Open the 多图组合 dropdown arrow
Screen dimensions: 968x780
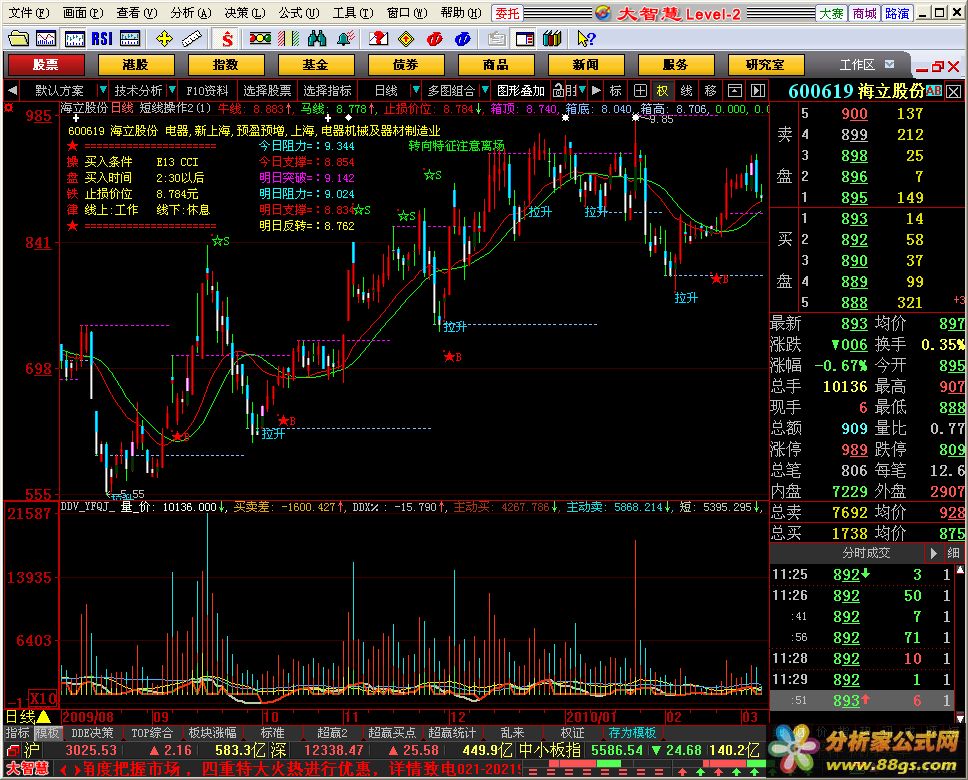[485, 90]
